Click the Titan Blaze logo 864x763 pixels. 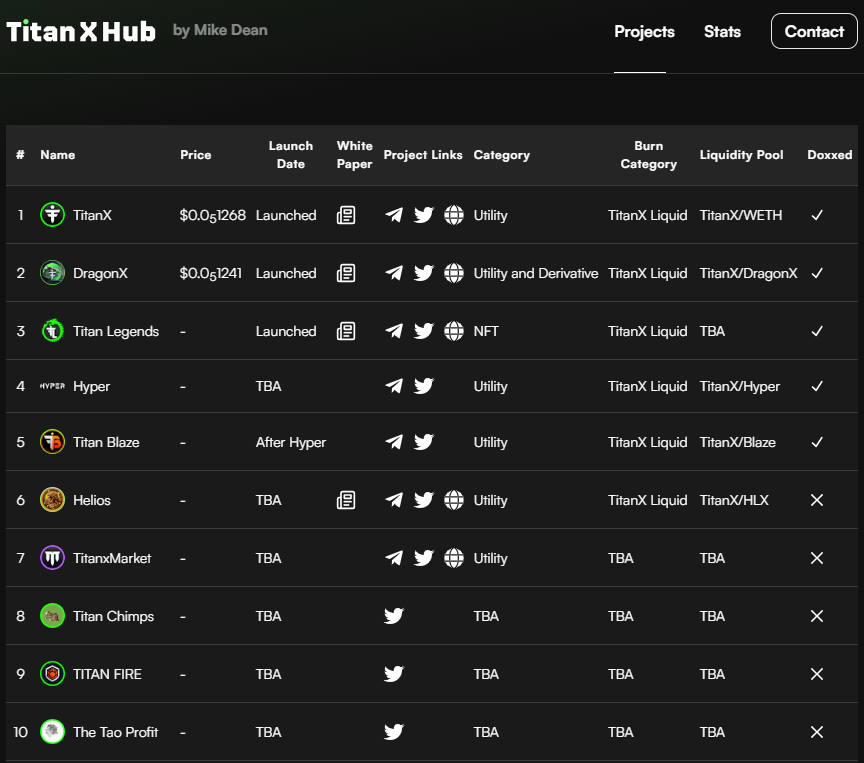coord(52,442)
